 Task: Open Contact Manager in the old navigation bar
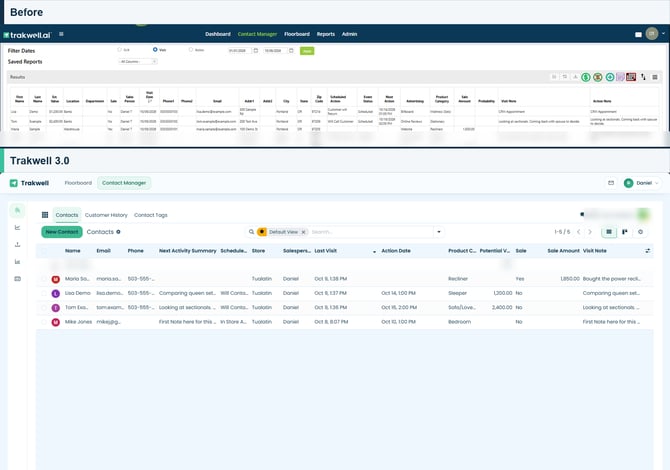pos(257,34)
